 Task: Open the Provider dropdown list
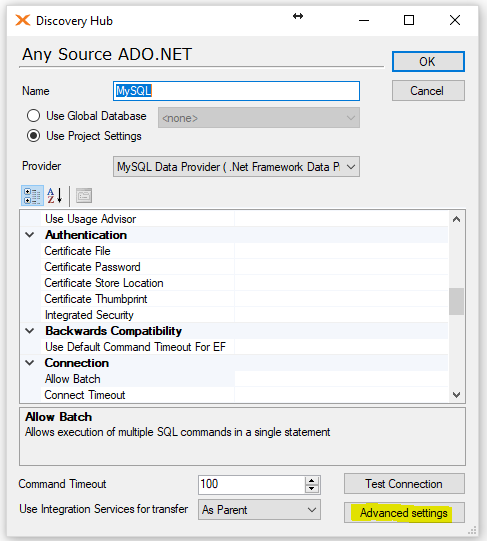[x=236, y=167]
